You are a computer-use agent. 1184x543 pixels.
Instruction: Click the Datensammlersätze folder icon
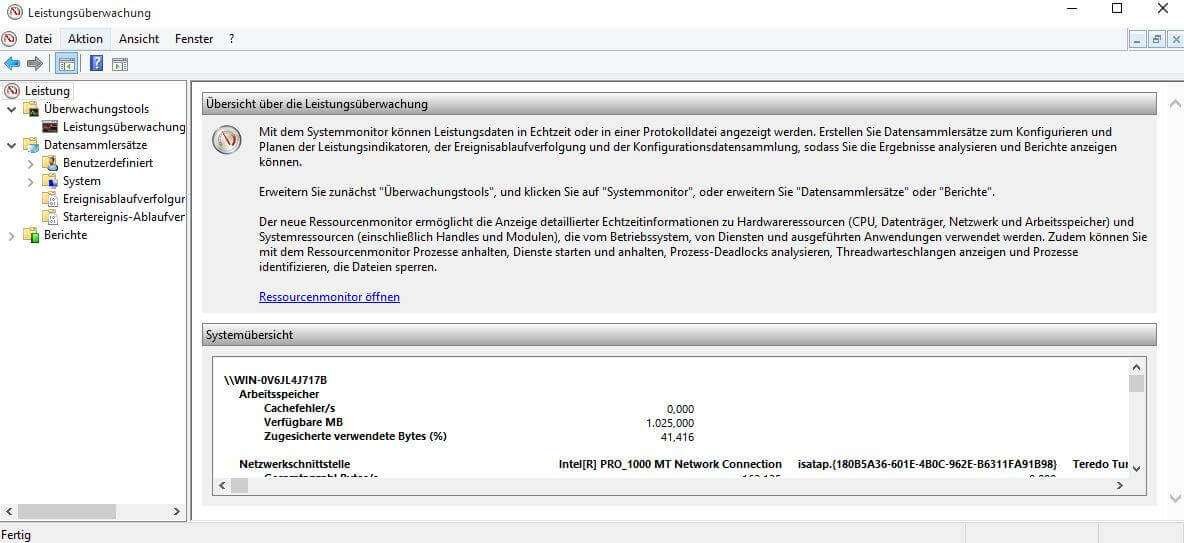31,145
